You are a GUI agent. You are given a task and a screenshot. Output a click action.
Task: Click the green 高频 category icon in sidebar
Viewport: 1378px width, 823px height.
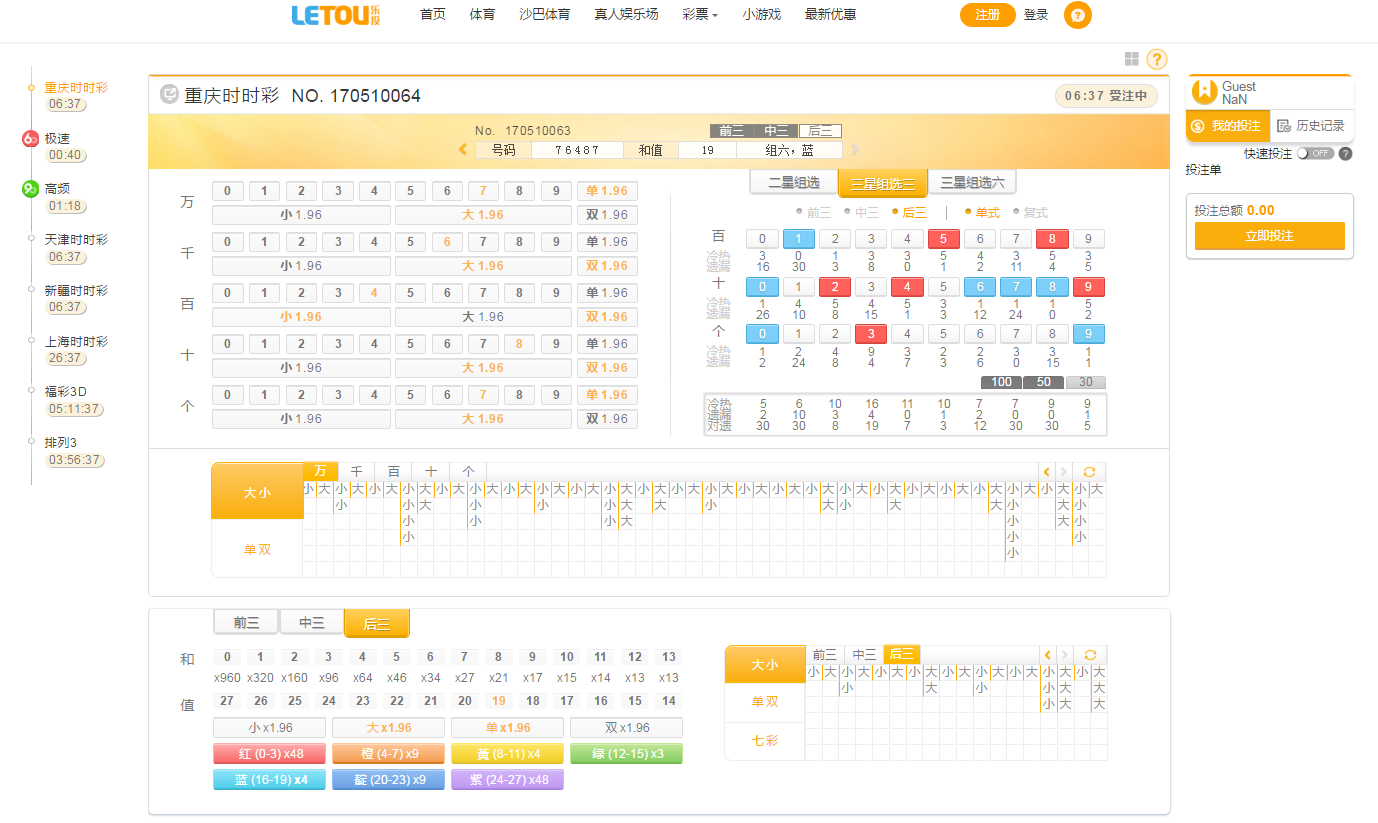pyautogui.click(x=31, y=189)
